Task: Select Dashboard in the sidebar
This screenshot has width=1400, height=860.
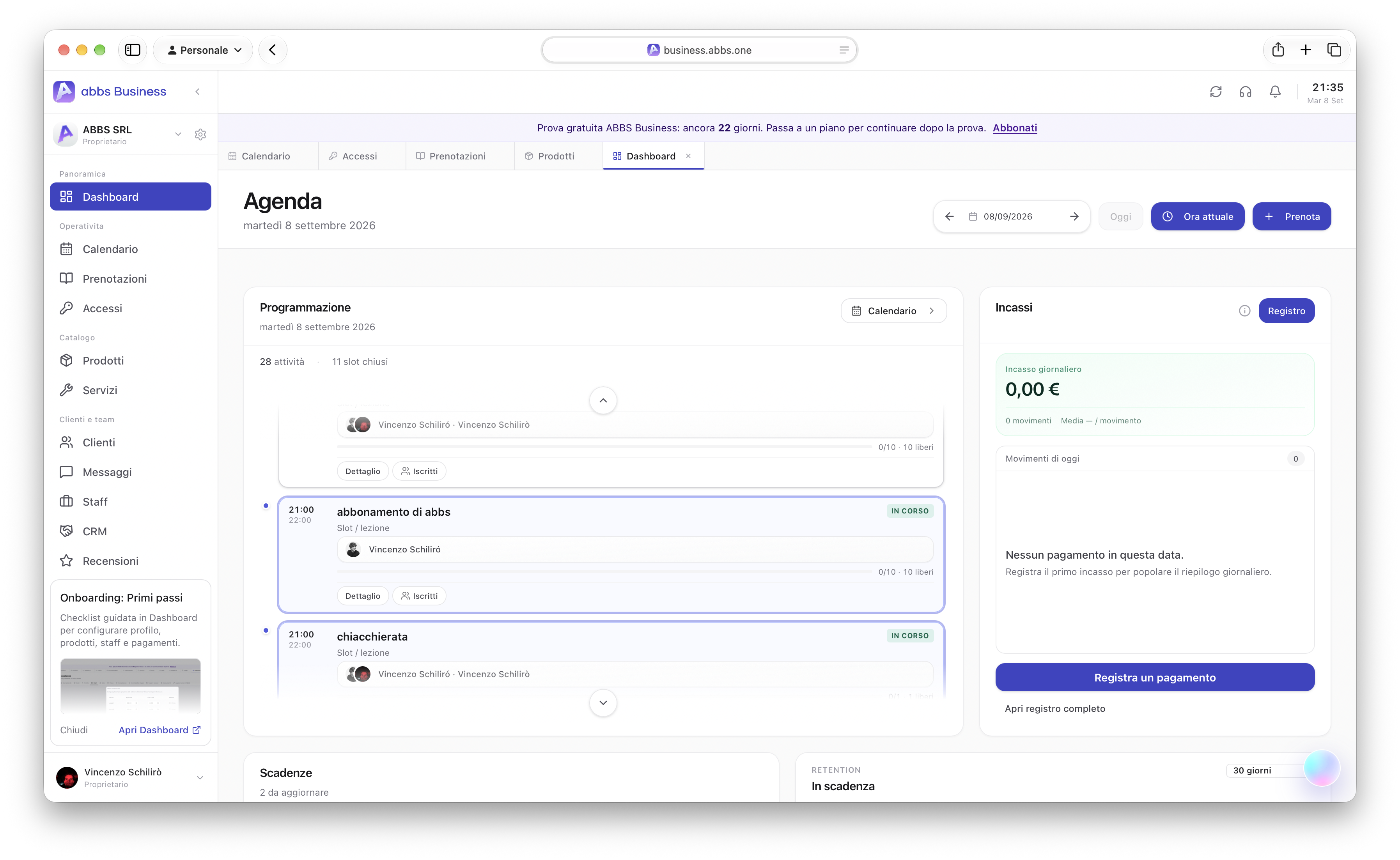Action: tap(131, 197)
